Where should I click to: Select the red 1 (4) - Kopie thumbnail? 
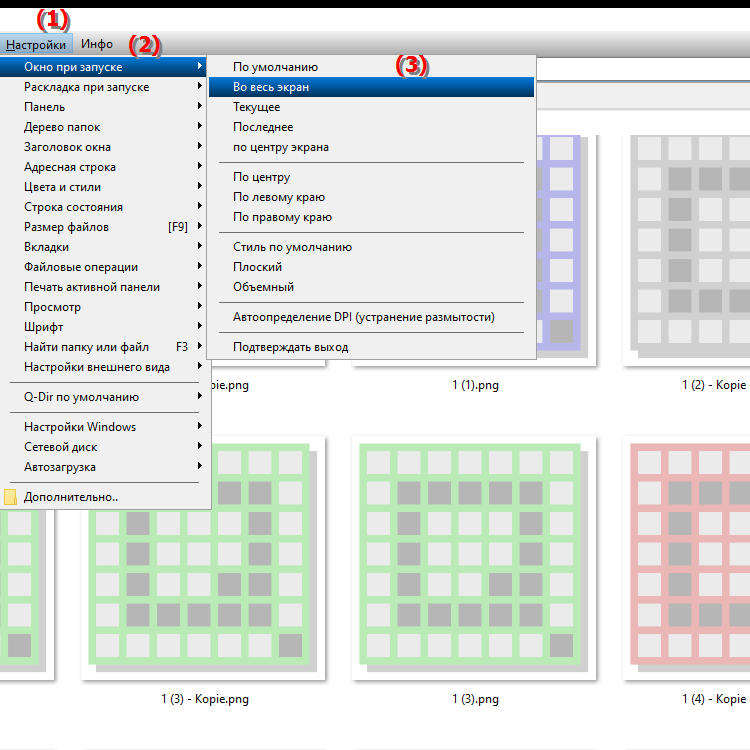click(686, 558)
